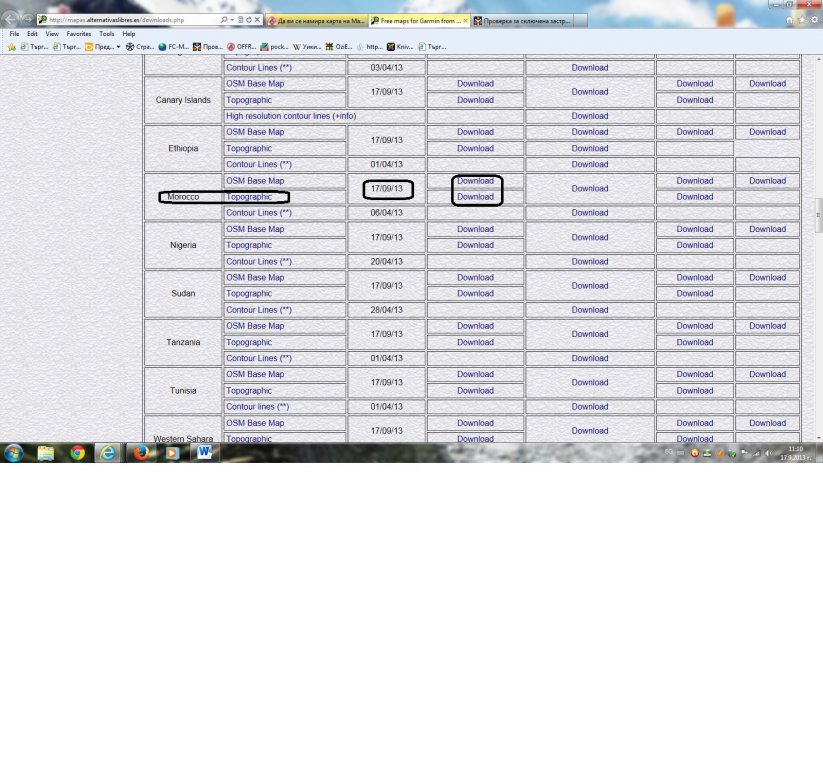
Task: Expand the address bar autocomplete dropdown arrow
Action: pos(233,20)
